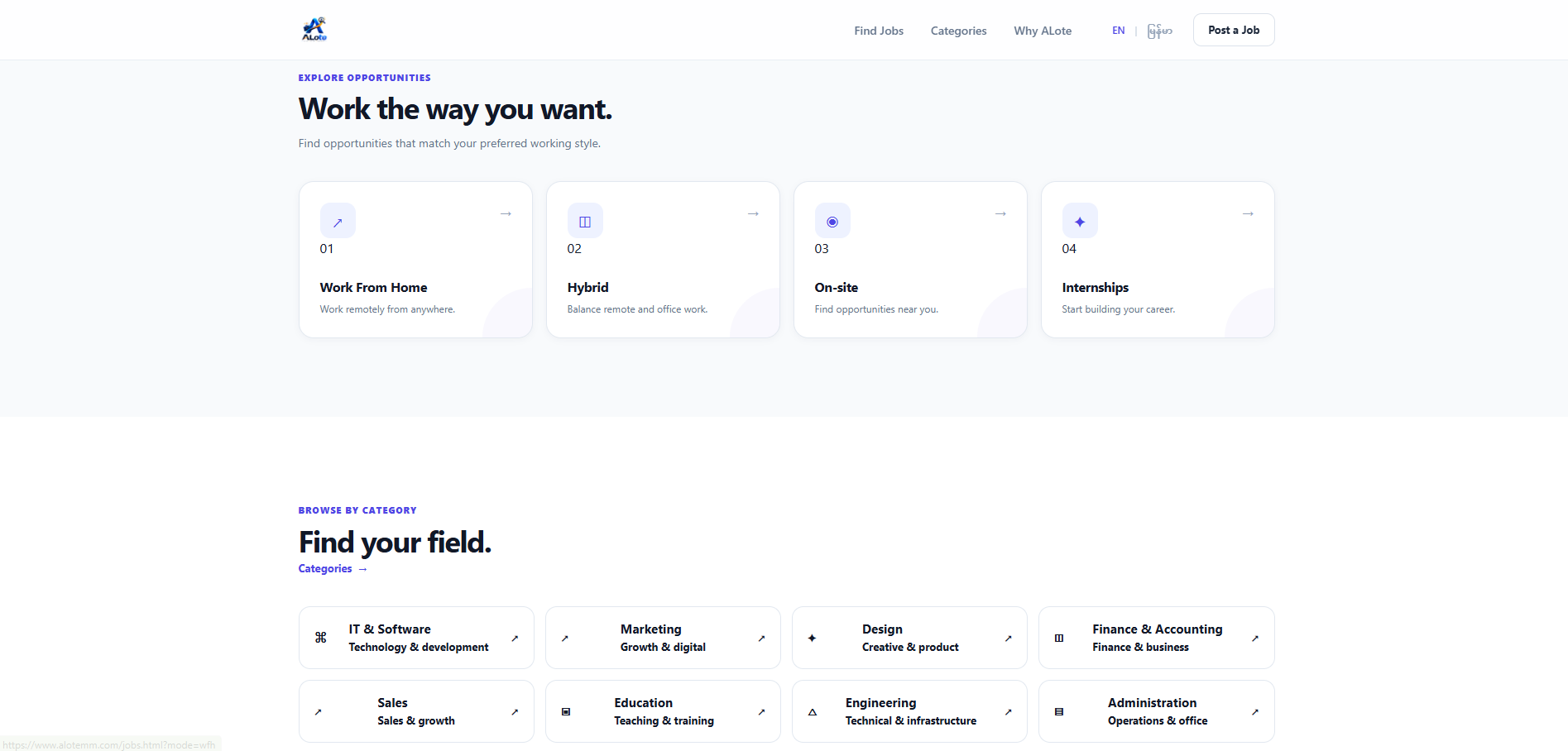This screenshot has height=751, width=1568.
Task: Click the Hybrid card layout icon
Action: pyautogui.click(x=585, y=221)
